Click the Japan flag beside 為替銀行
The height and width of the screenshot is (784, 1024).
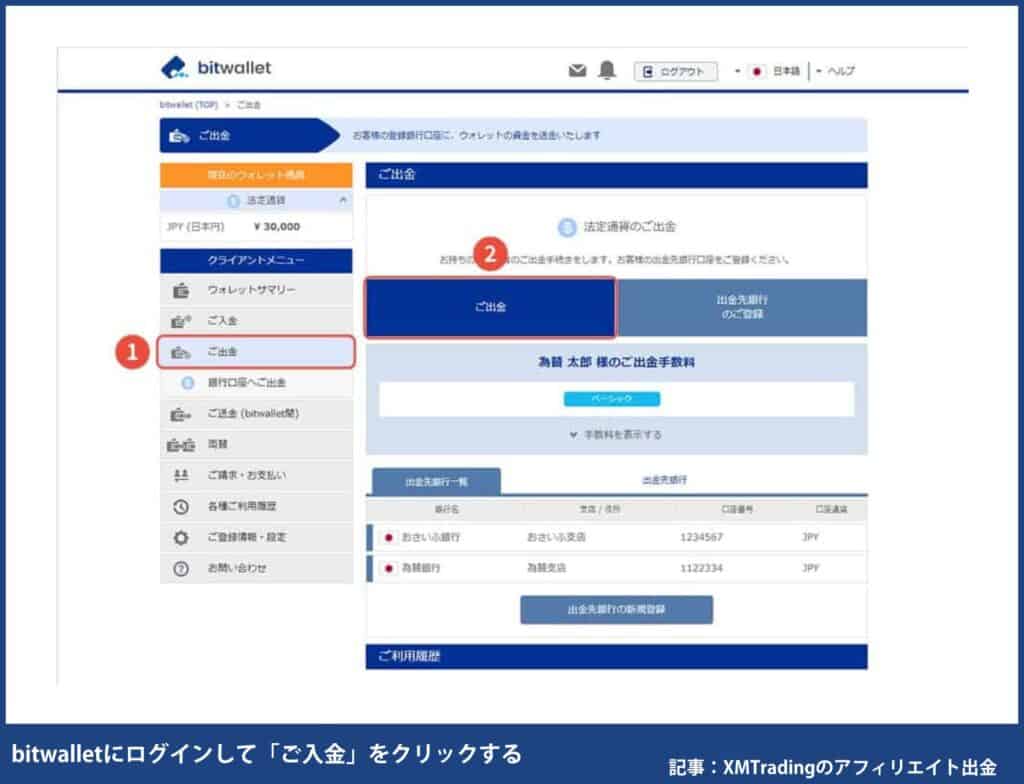389,568
